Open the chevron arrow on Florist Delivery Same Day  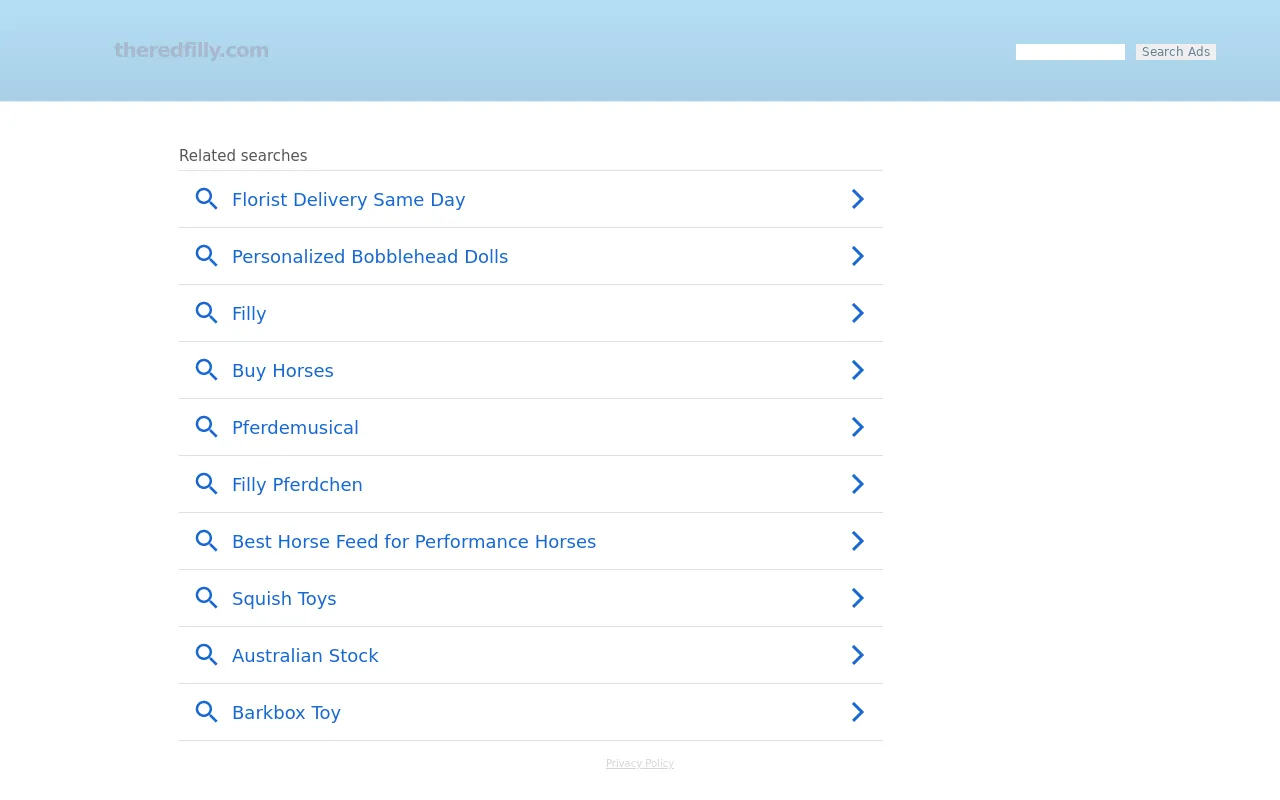point(858,199)
